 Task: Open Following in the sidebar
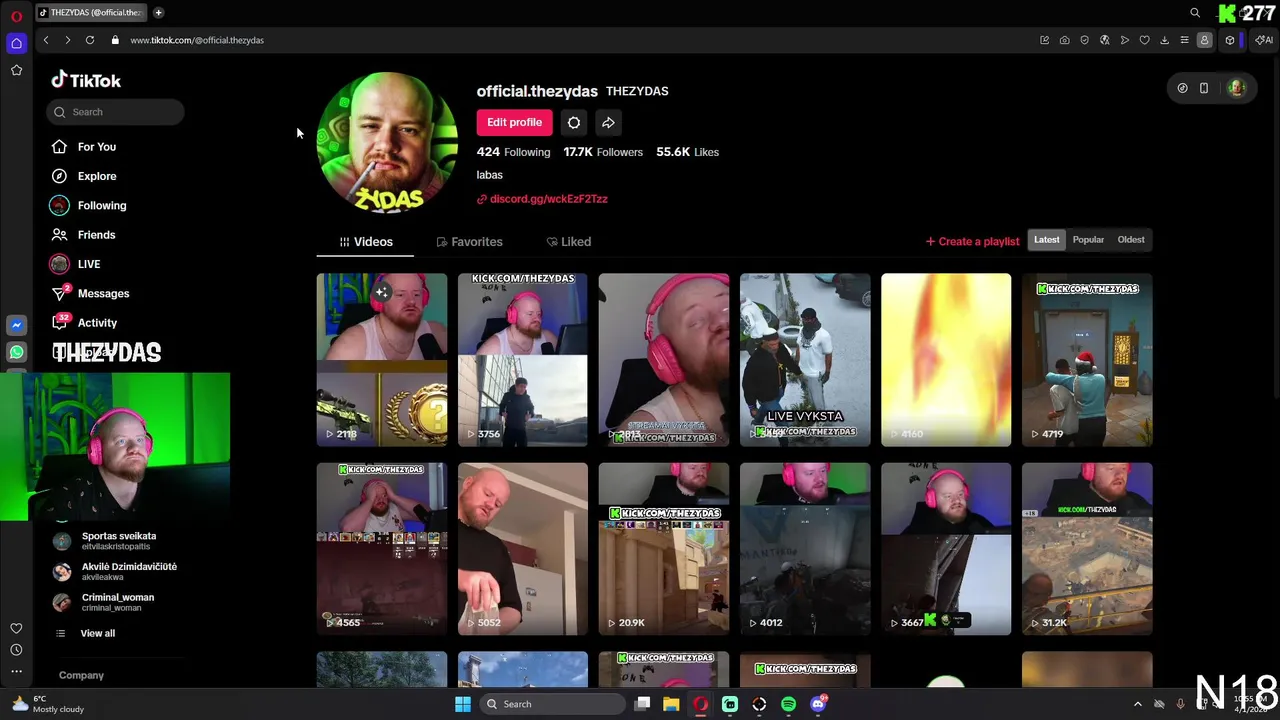[x=102, y=205]
